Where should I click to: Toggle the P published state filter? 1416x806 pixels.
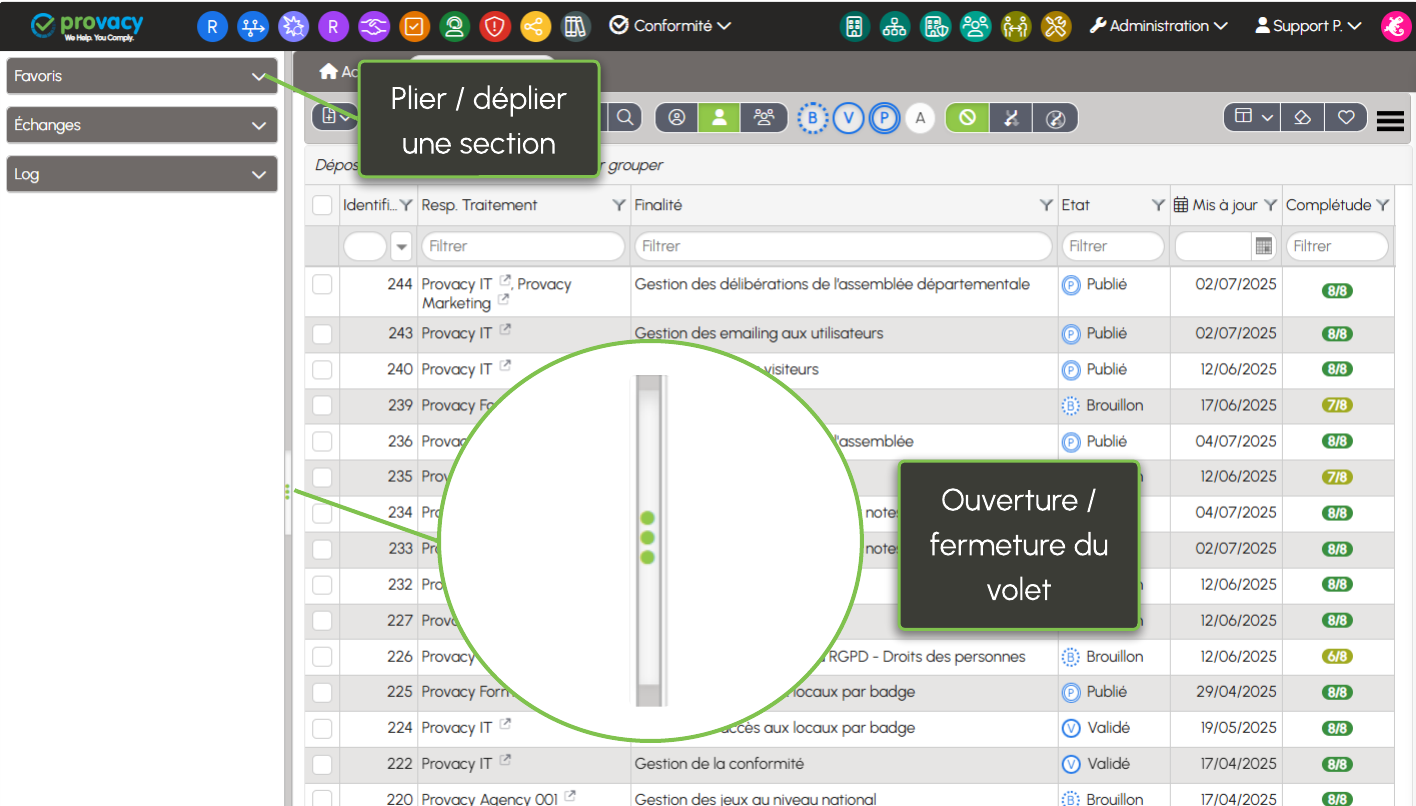pos(885,118)
